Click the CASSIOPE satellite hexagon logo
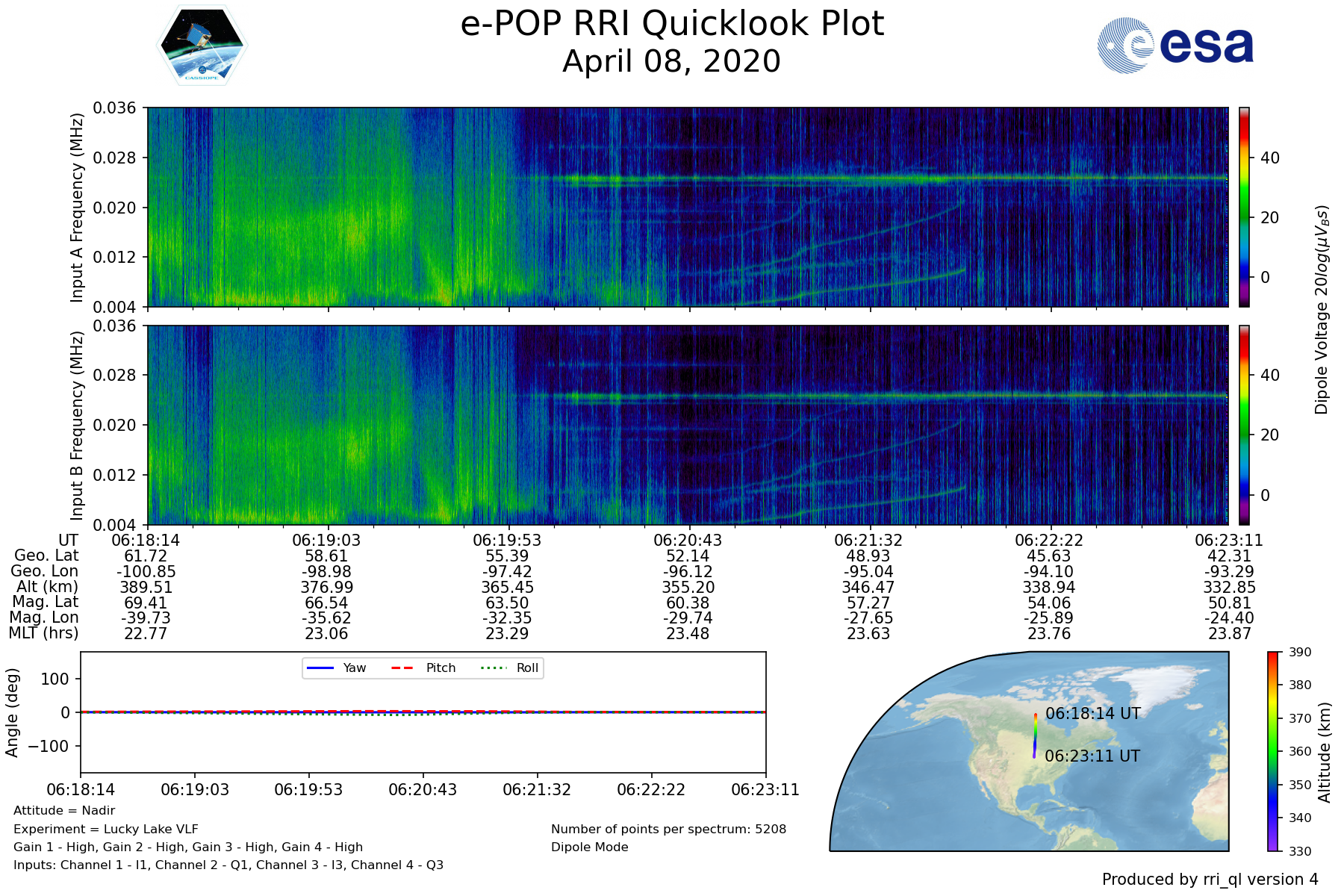 pos(202,46)
